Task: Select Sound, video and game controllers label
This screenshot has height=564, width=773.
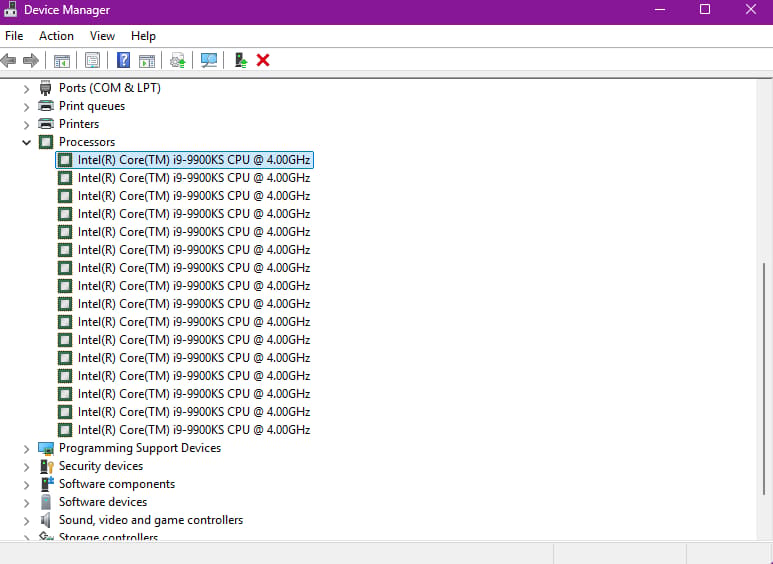Action: pyautogui.click(x=151, y=520)
